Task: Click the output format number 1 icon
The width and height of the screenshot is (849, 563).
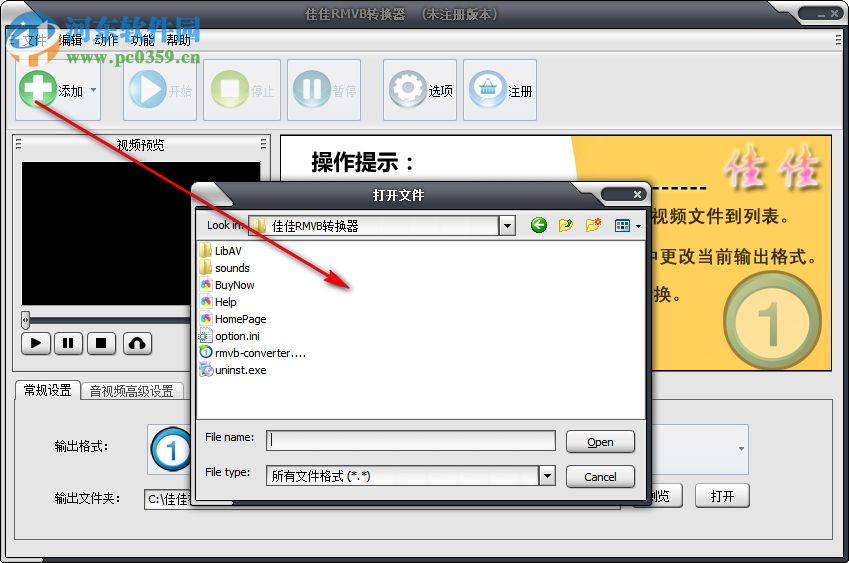Action: pos(171,449)
